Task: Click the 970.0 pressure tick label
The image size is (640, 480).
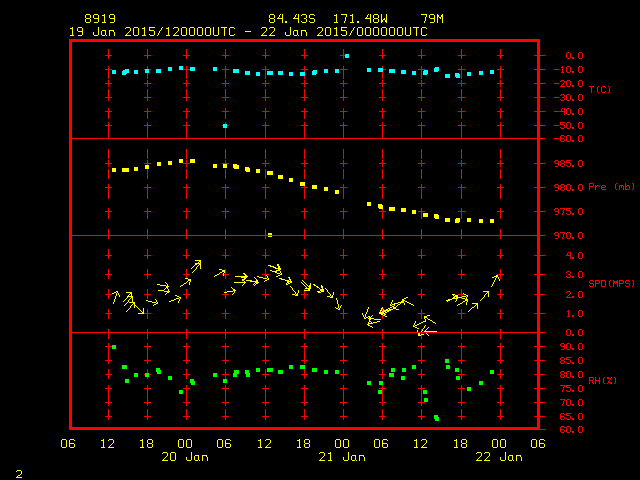Action: tap(569, 236)
